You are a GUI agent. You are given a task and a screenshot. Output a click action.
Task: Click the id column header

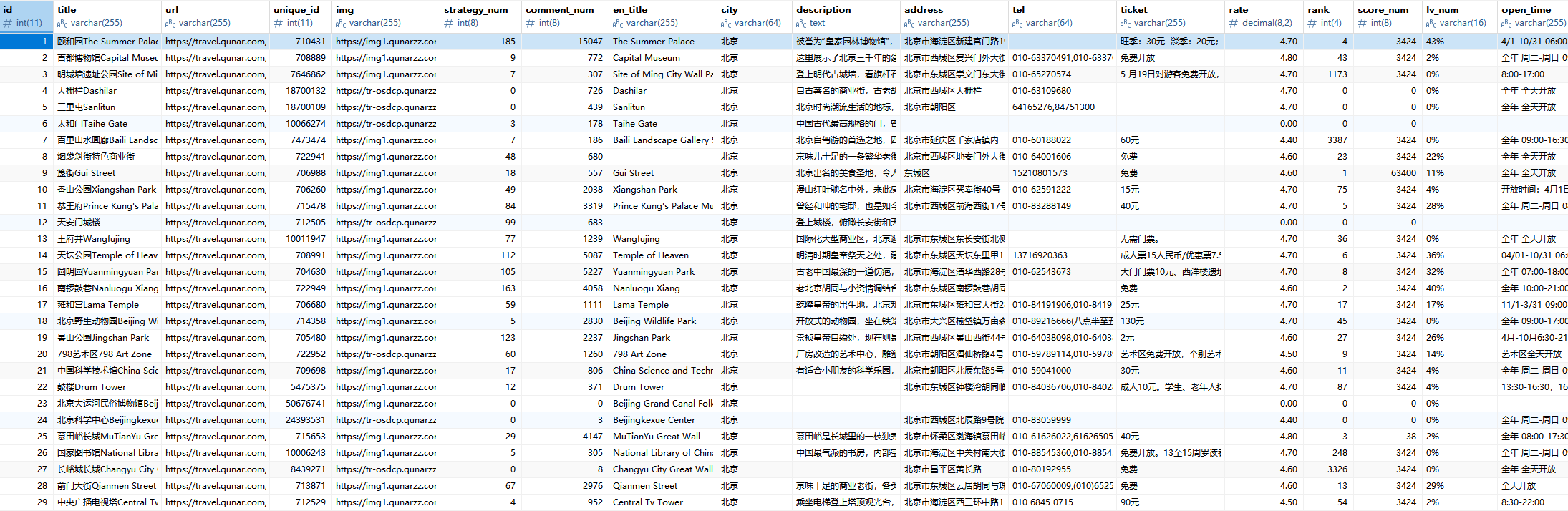click(26, 16)
